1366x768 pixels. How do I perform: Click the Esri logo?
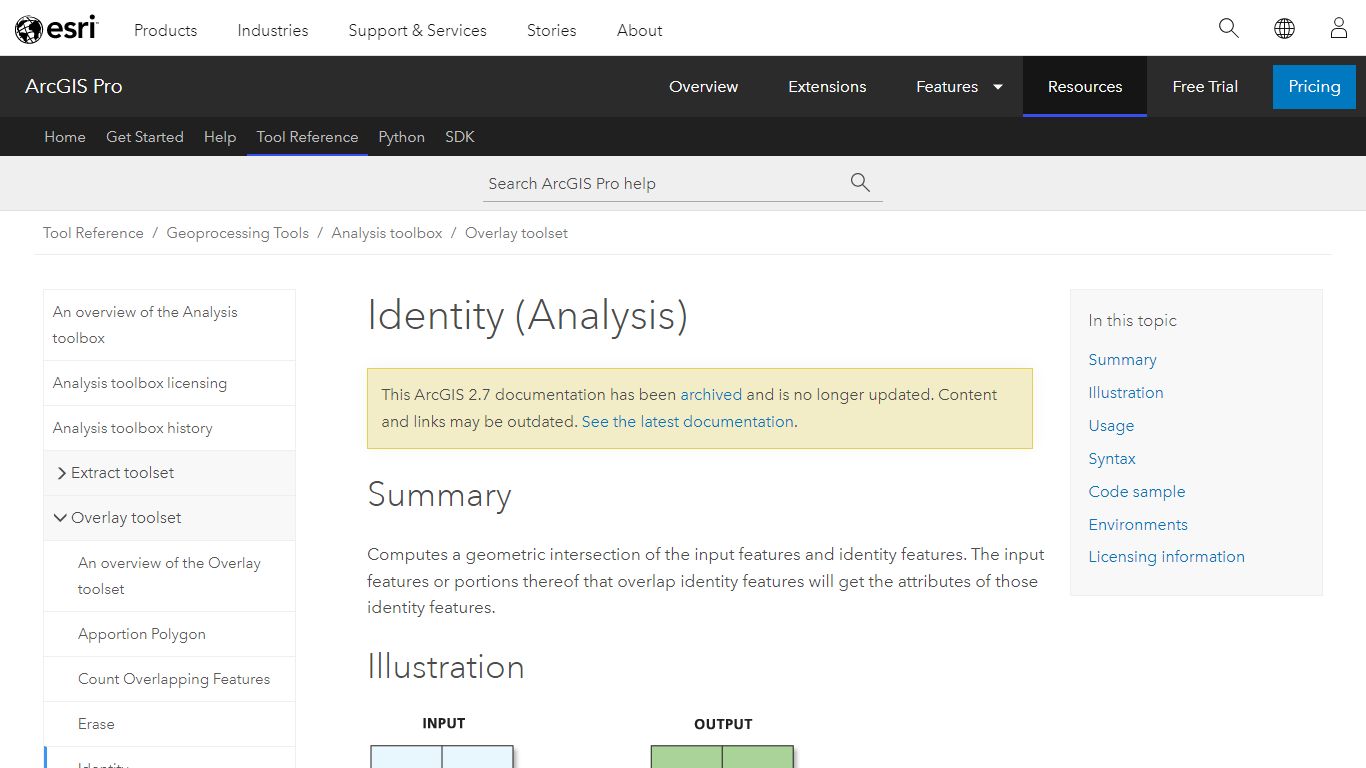[x=56, y=29]
